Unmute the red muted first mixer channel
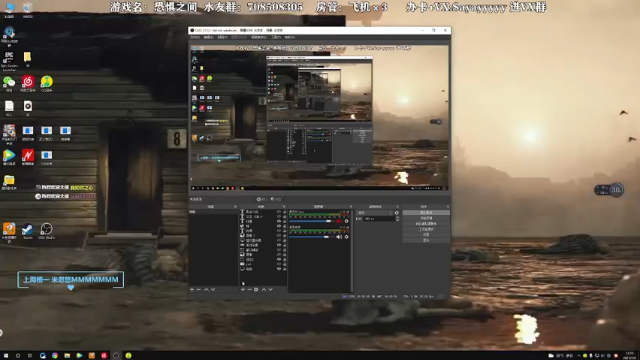 339,221
